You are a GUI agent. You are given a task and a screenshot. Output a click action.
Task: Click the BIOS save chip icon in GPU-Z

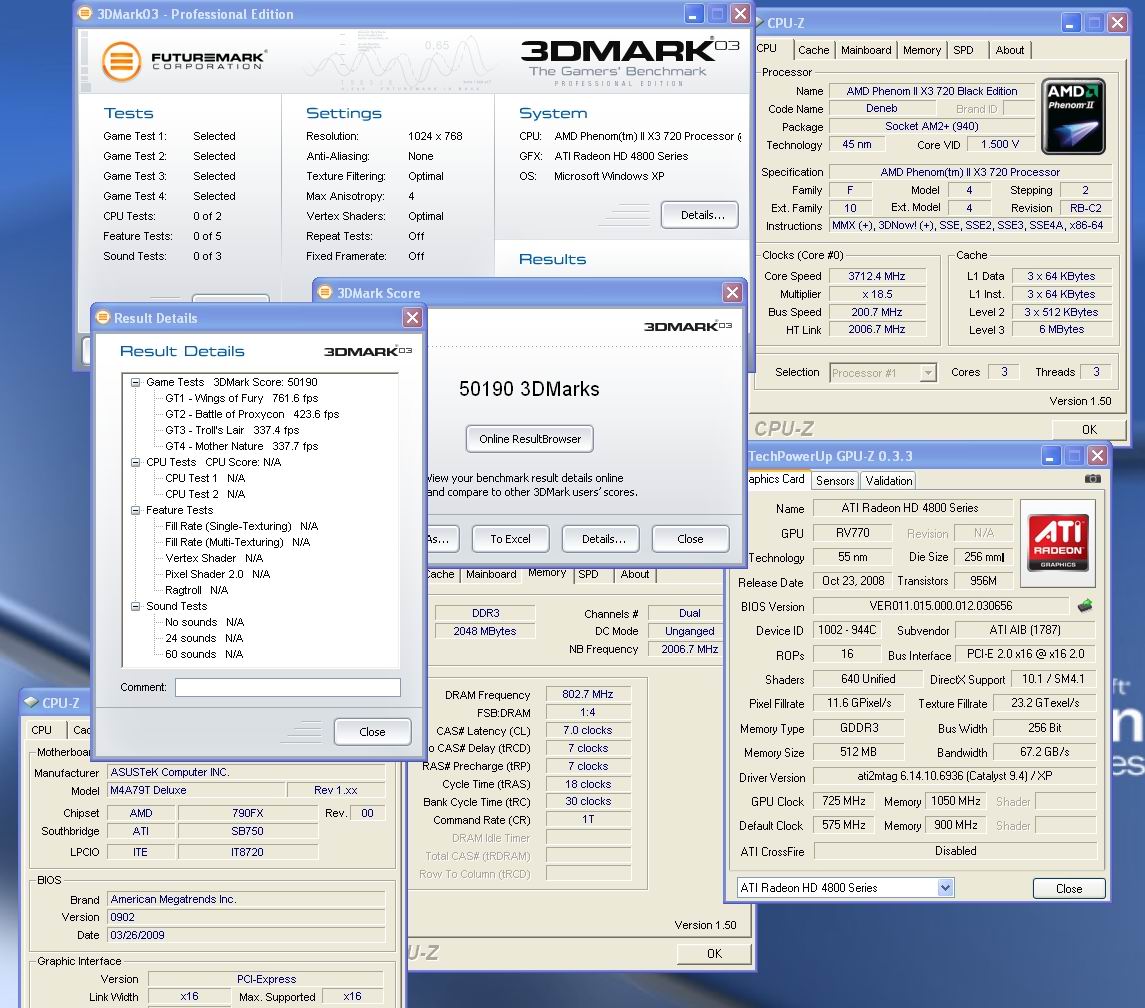point(1085,606)
